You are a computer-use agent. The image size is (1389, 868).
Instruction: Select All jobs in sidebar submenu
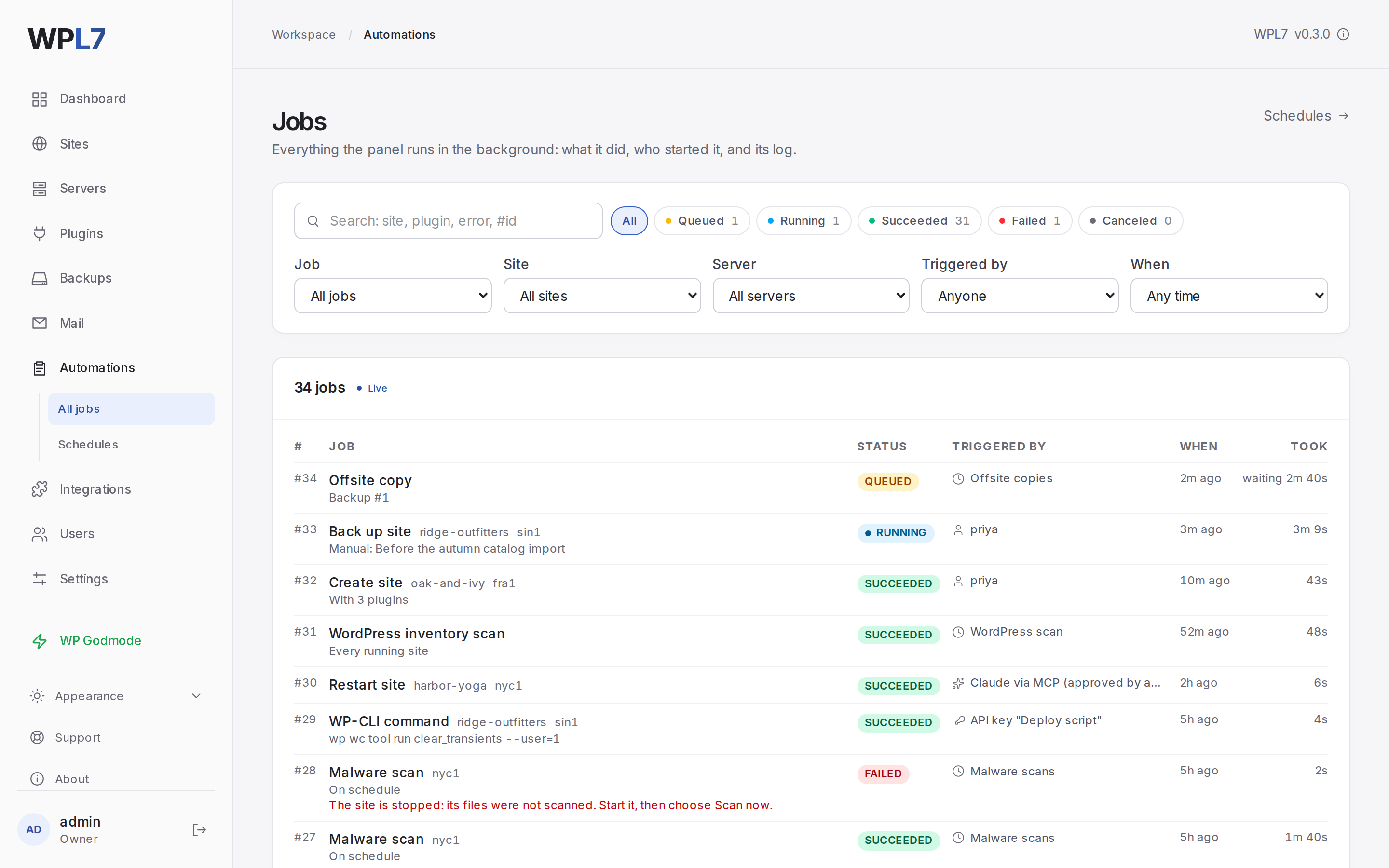pyautogui.click(x=132, y=409)
